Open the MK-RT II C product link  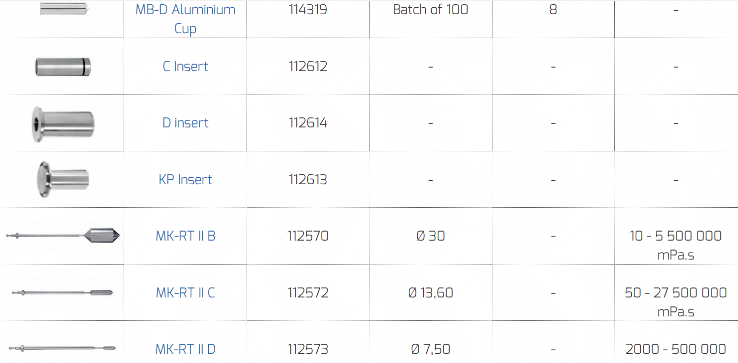[x=185, y=293]
